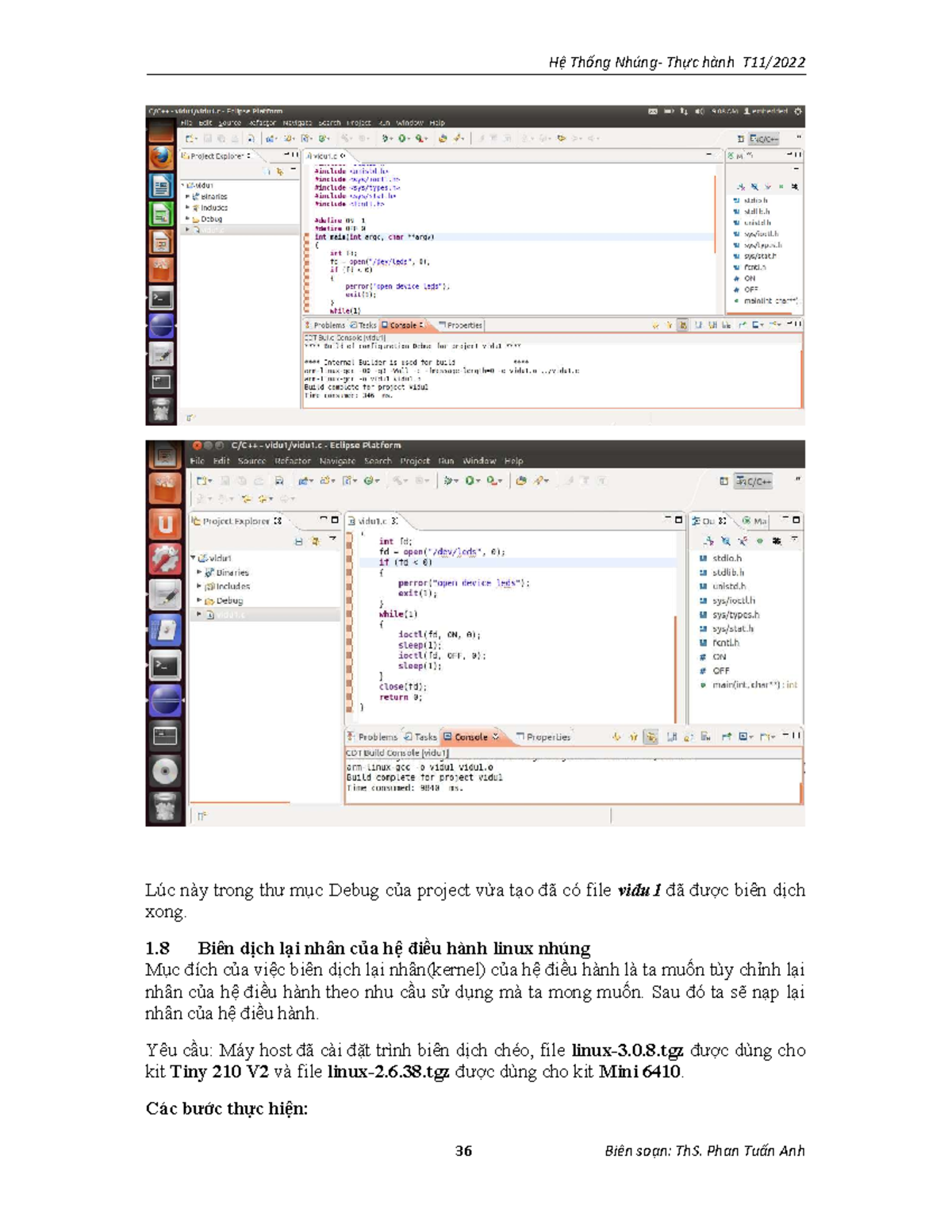Click the Open Perspective icon beside C/C++ in lower Eclipse
The width and height of the screenshot is (952, 1232).
(x=724, y=481)
